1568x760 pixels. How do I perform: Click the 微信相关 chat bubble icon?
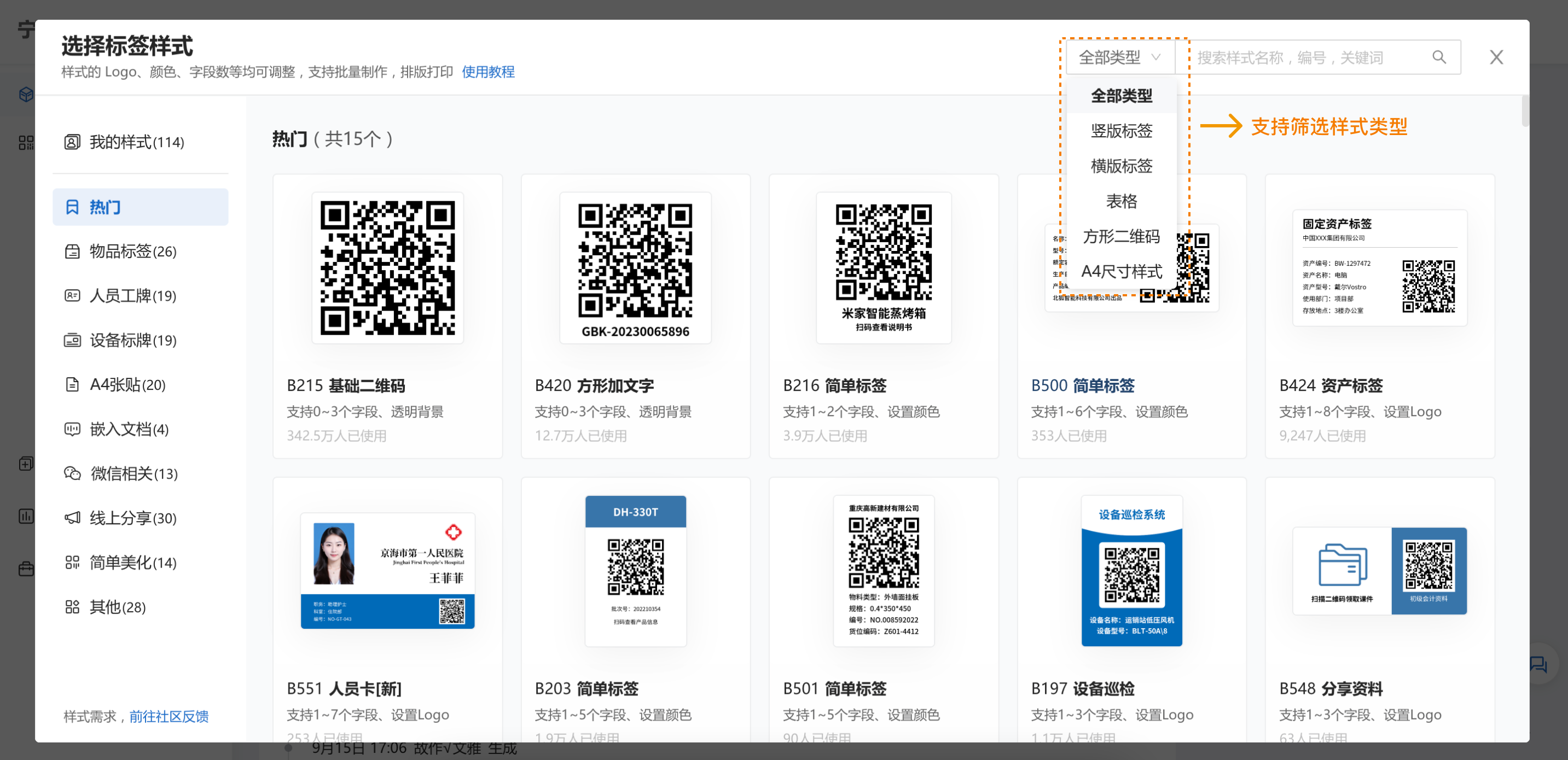pyautogui.click(x=72, y=473)
